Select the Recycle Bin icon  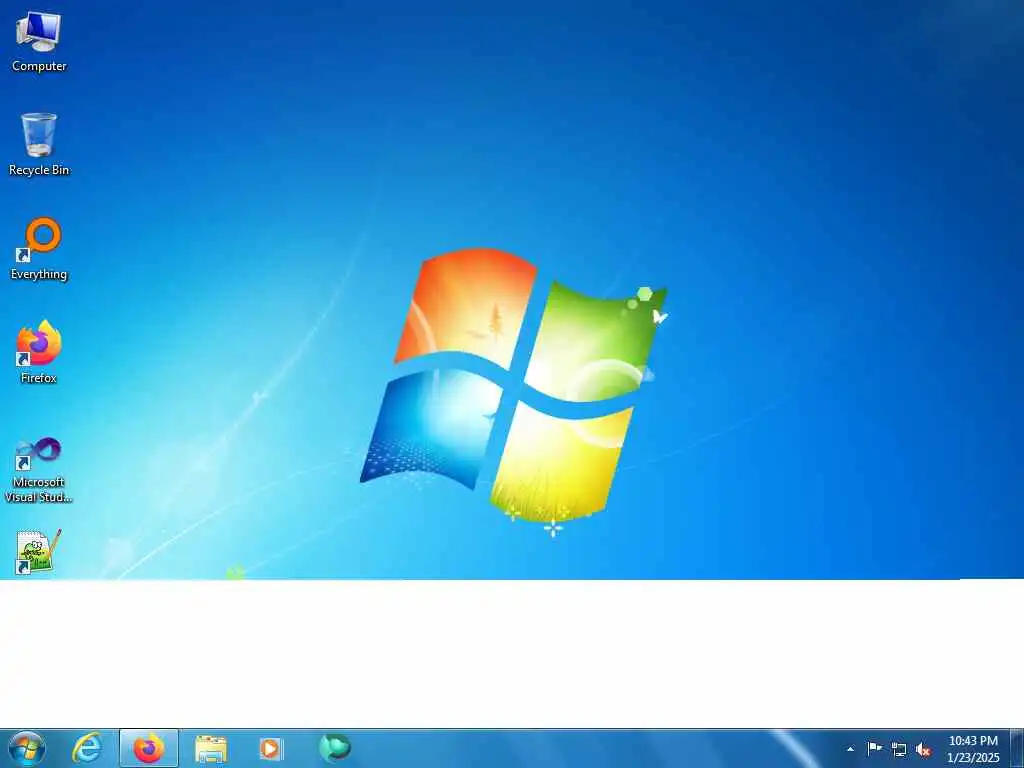point(39,144)
